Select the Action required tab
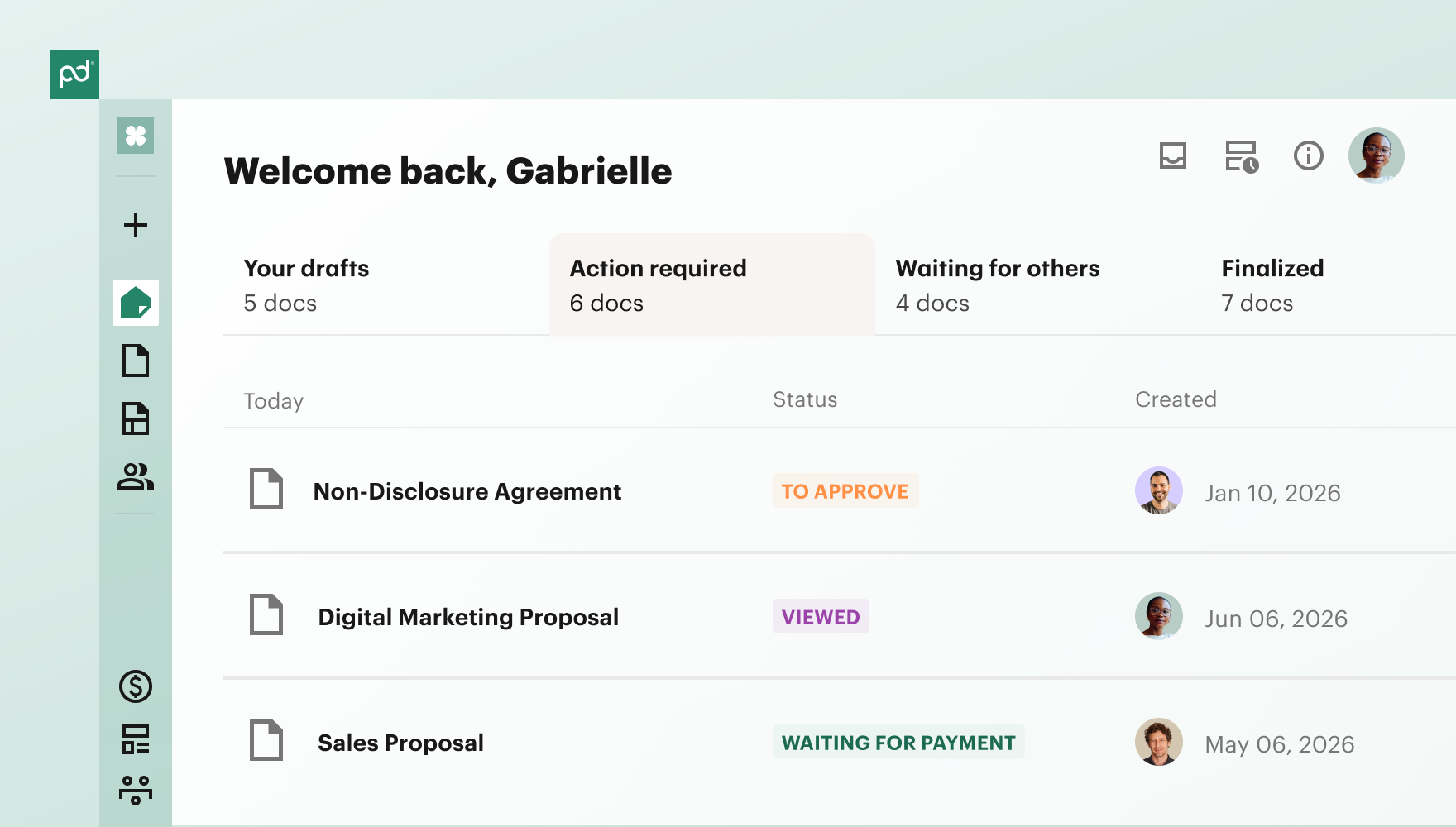1456x827 pixels. click(x=712, y=285)
